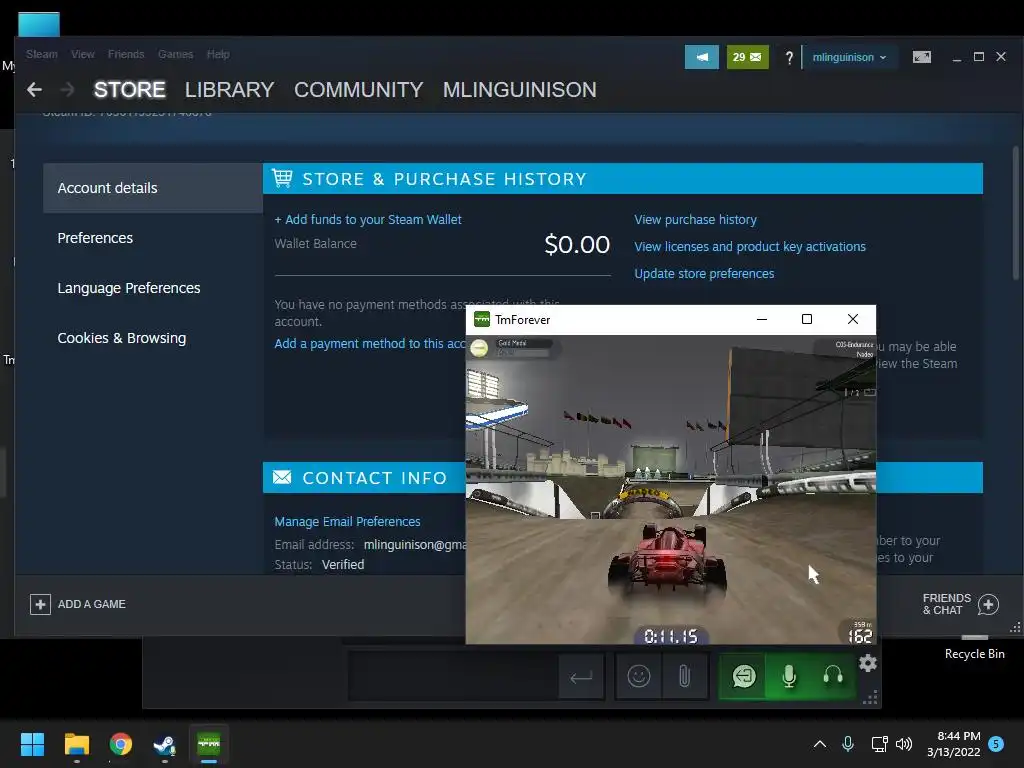Screen dimensions: 1024x768
Task: Click the TmForever window title icon
Action: [x=482, y=319]
